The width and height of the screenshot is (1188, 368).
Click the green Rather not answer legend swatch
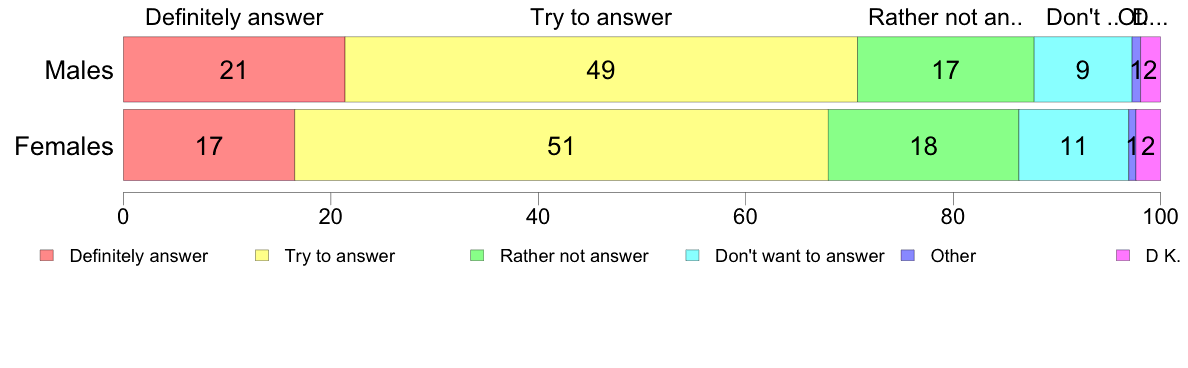[x=477, y=256]
